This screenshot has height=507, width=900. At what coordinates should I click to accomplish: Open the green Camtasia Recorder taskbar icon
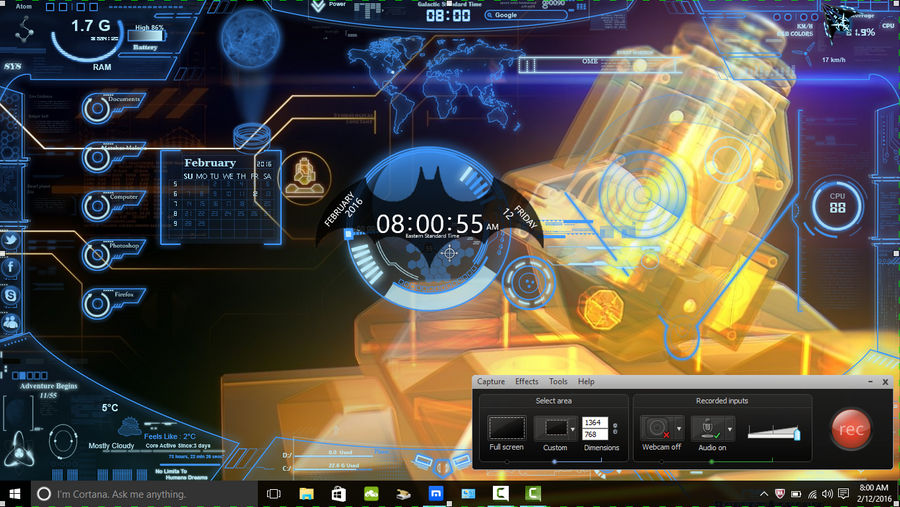pos(533,494)
